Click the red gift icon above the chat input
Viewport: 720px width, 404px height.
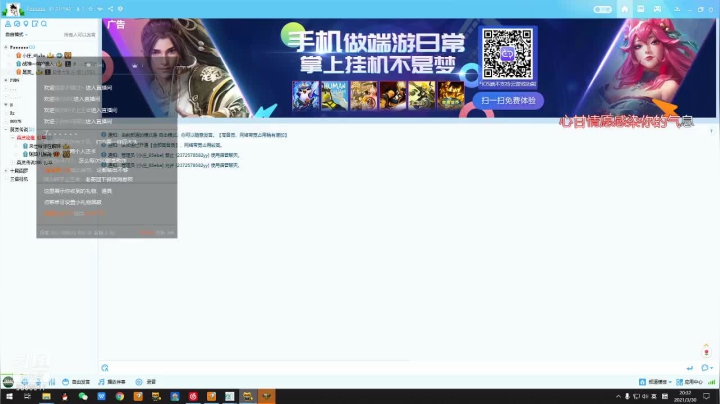coord(706,352)
